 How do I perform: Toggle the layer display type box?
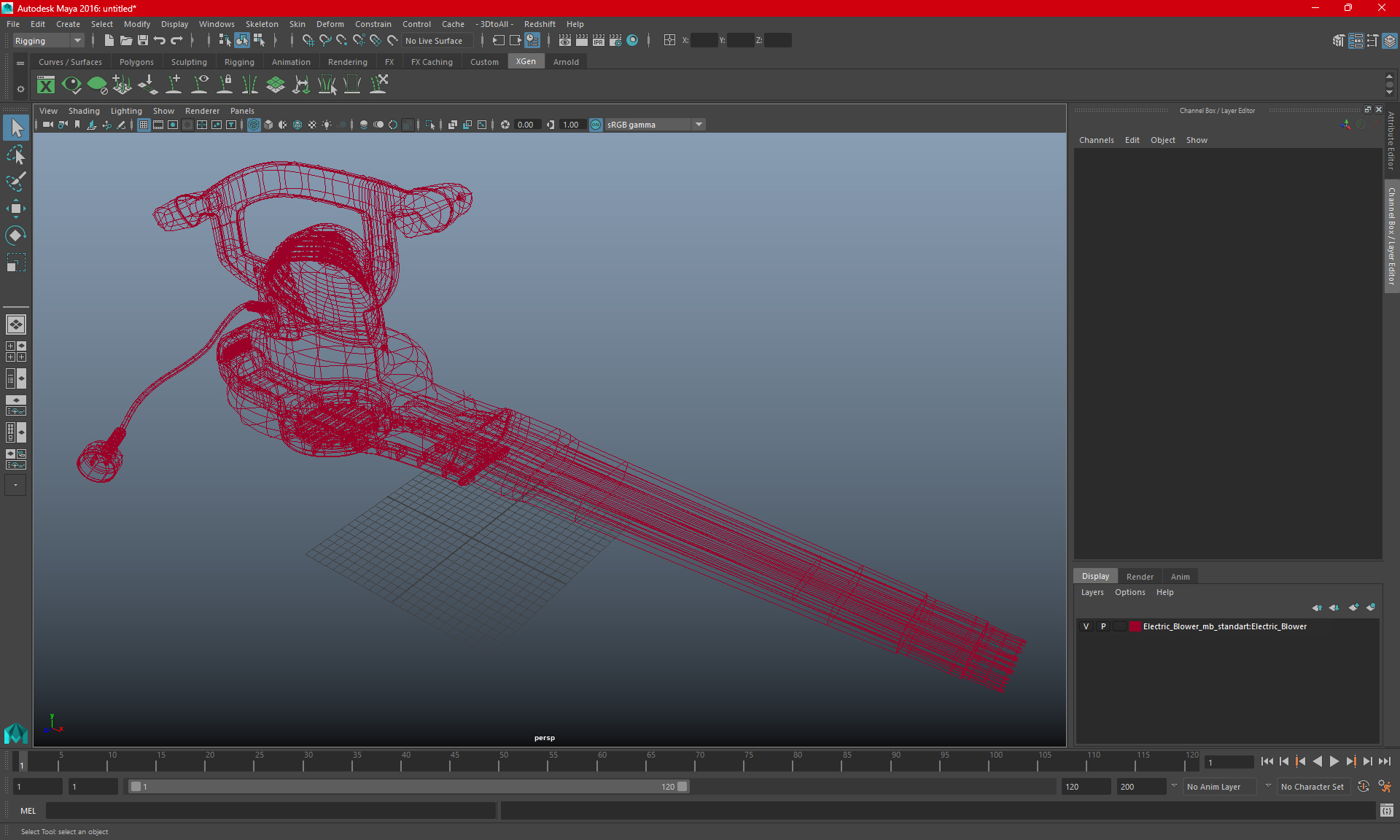[1119, 626]
